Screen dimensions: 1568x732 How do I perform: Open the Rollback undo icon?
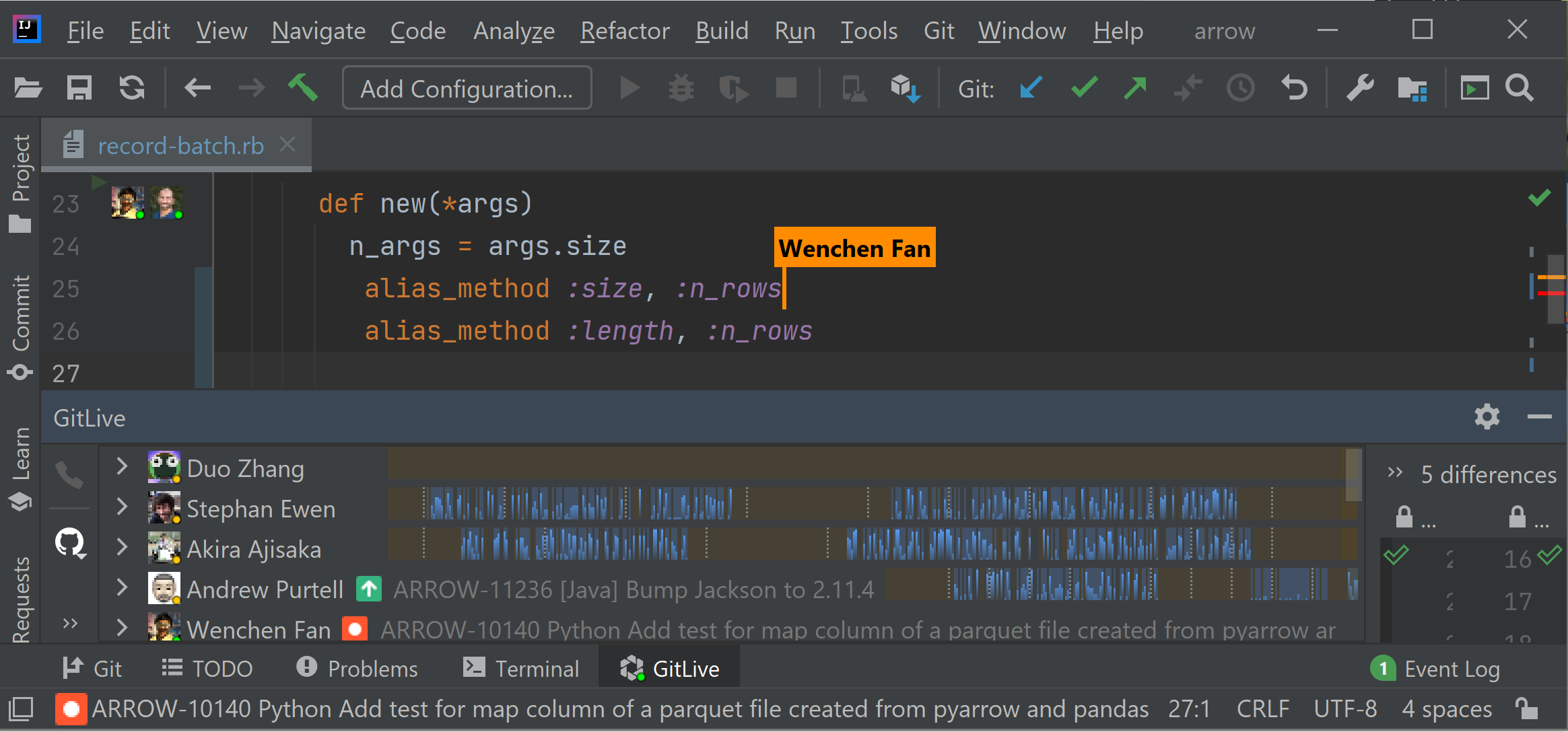point(1293,88)
